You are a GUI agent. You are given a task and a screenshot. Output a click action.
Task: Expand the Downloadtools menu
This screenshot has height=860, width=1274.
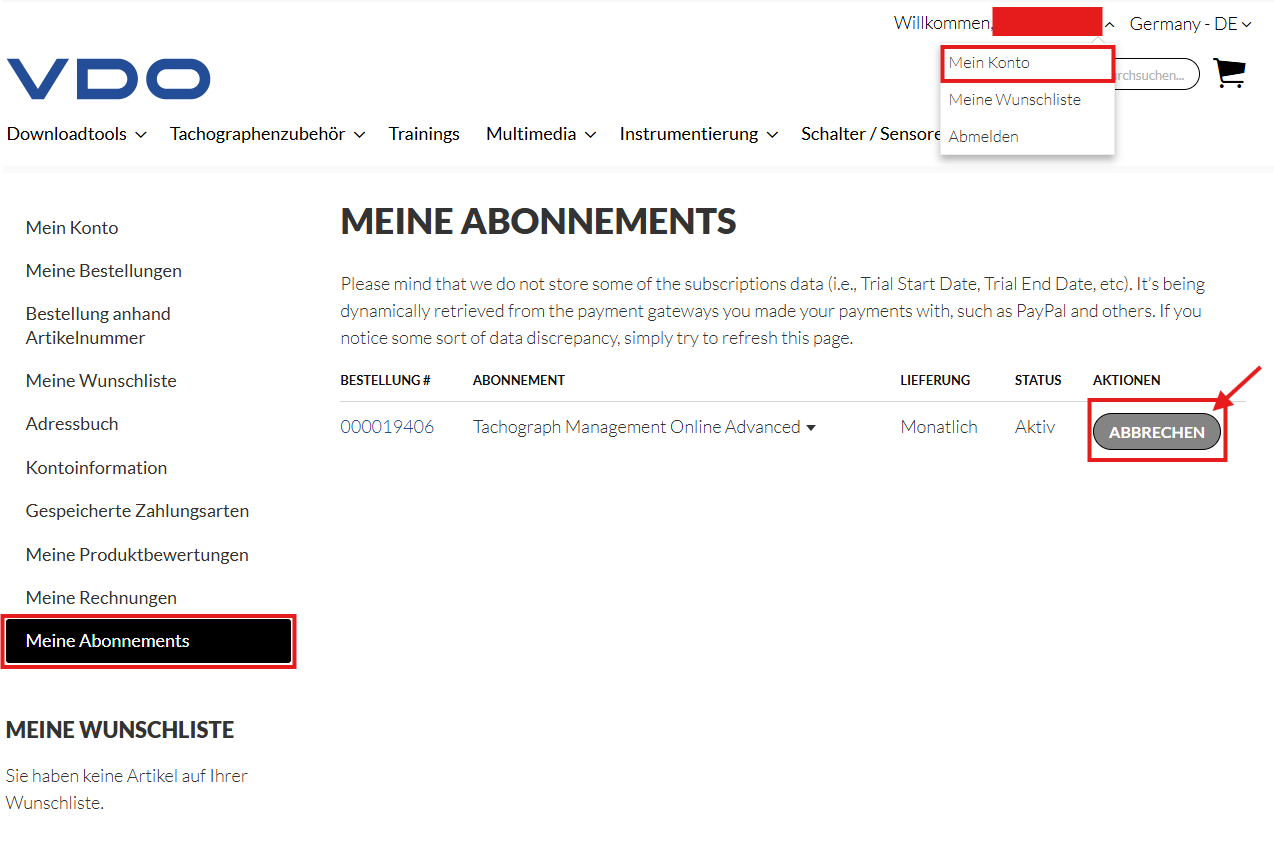pos(77,134)
